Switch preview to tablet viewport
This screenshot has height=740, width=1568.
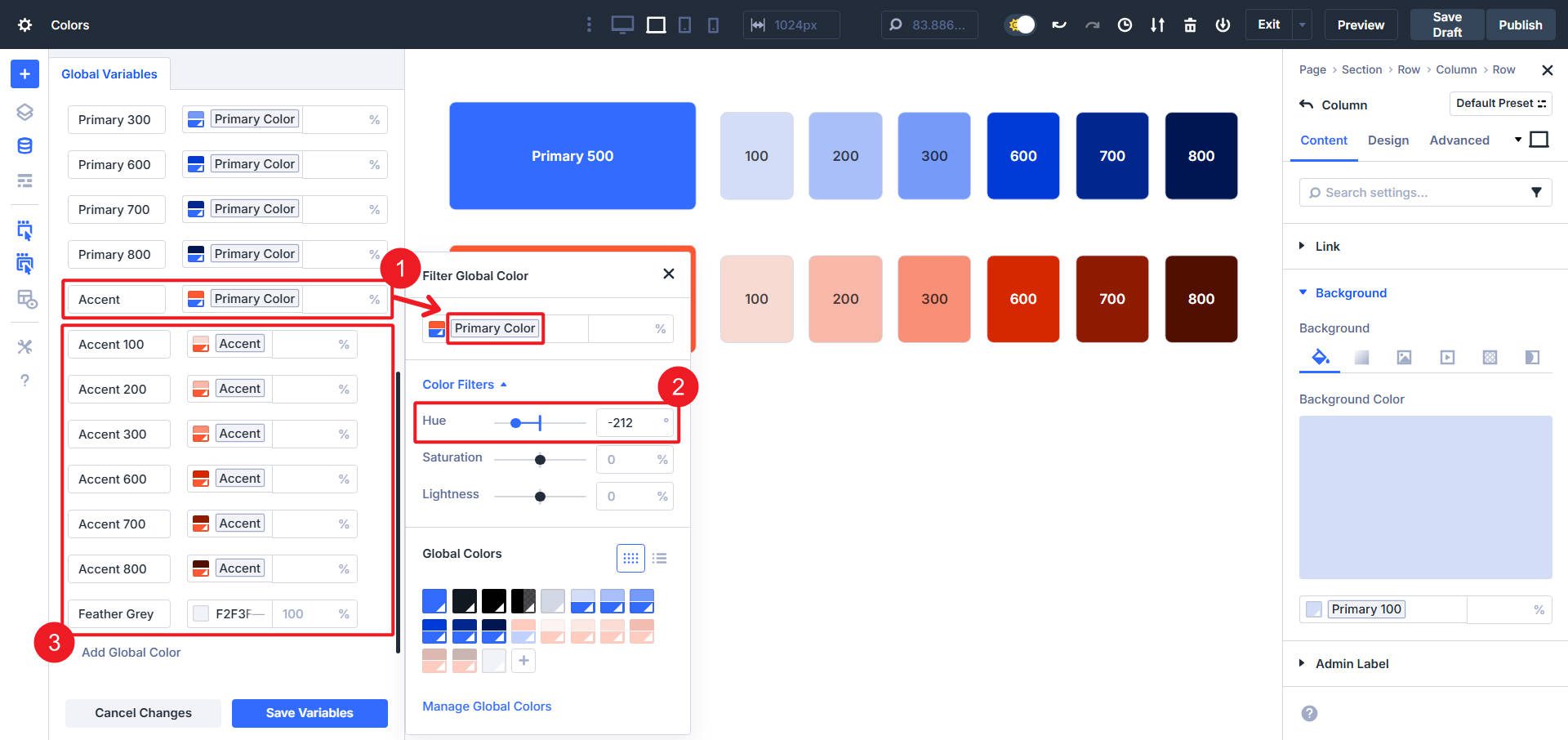pos(684,25)
